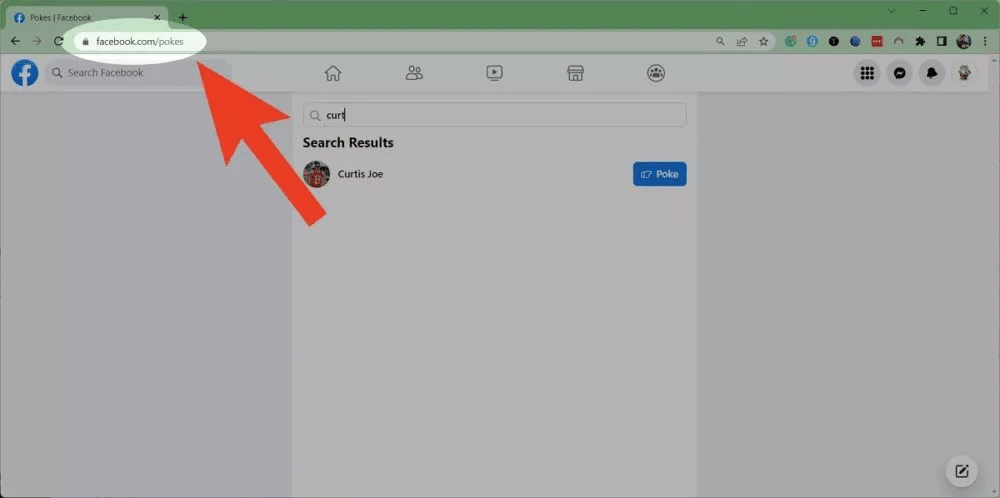This screenshot has height=498, width=1000.
Task: Click the pokes search field containing 'curt'
Action: [495, 115]
